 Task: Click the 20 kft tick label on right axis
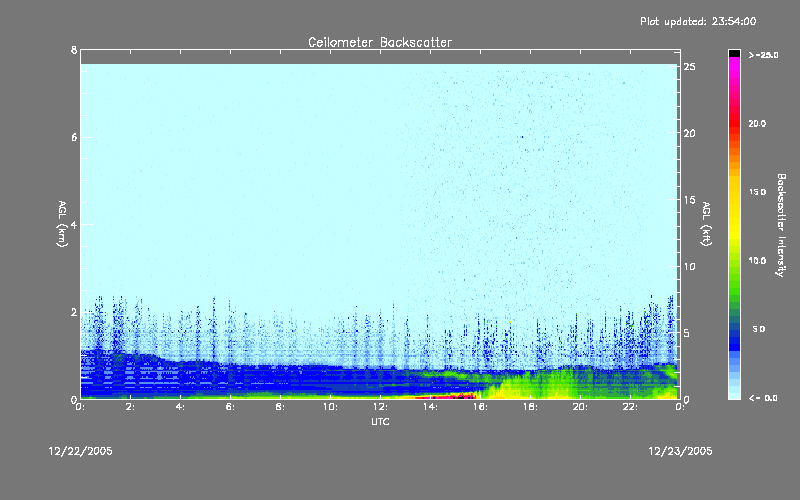pos(690,133)
